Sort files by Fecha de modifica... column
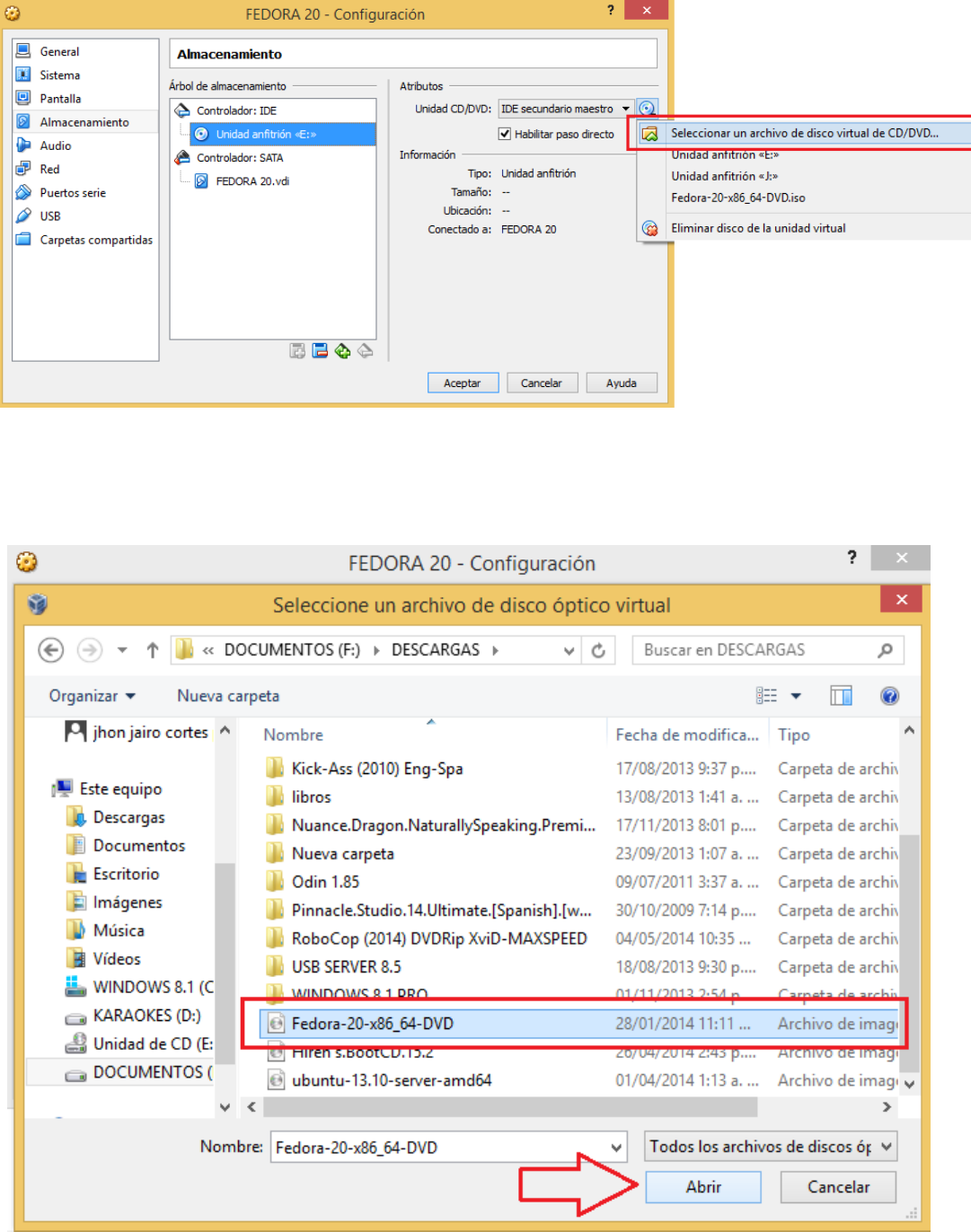971x1232 pixels. click(x=687, y=735)
